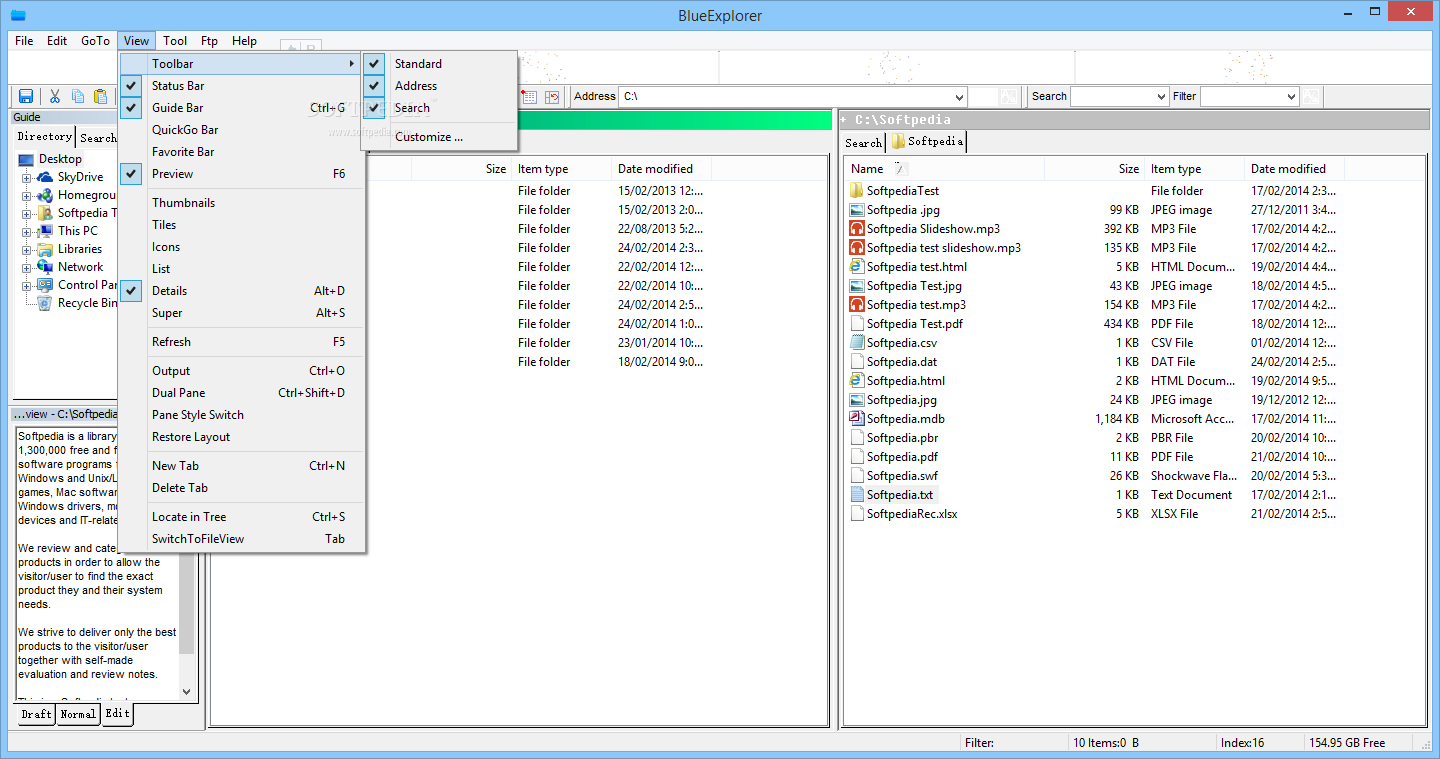
Task: Select Thumbnails view in menu
Action: coord(242,203)
